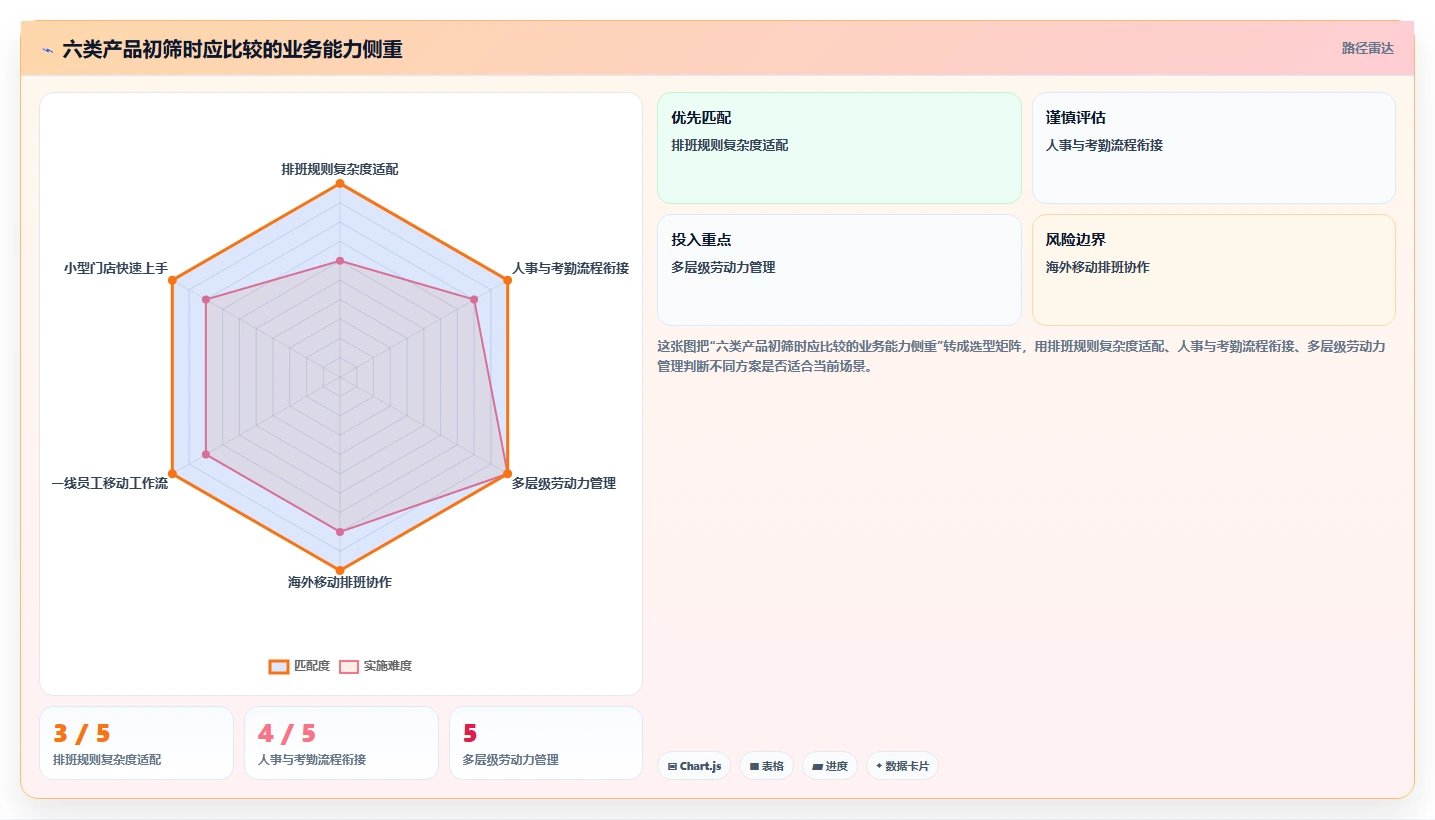The image size is (1435, 820).
Task: Click 排班规则复杂度适配 under the 3 / 5 stat
Action: coord(107,760)
